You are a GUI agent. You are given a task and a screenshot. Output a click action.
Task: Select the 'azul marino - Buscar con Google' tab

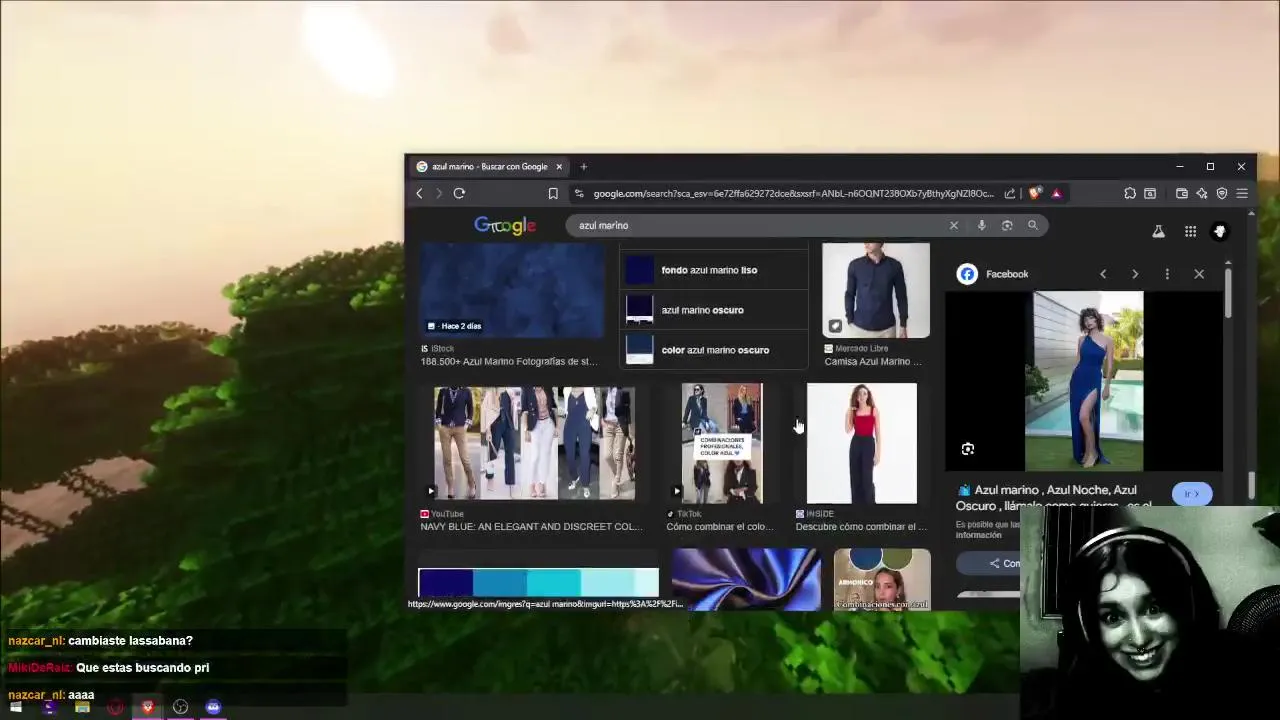click(489, 167)
